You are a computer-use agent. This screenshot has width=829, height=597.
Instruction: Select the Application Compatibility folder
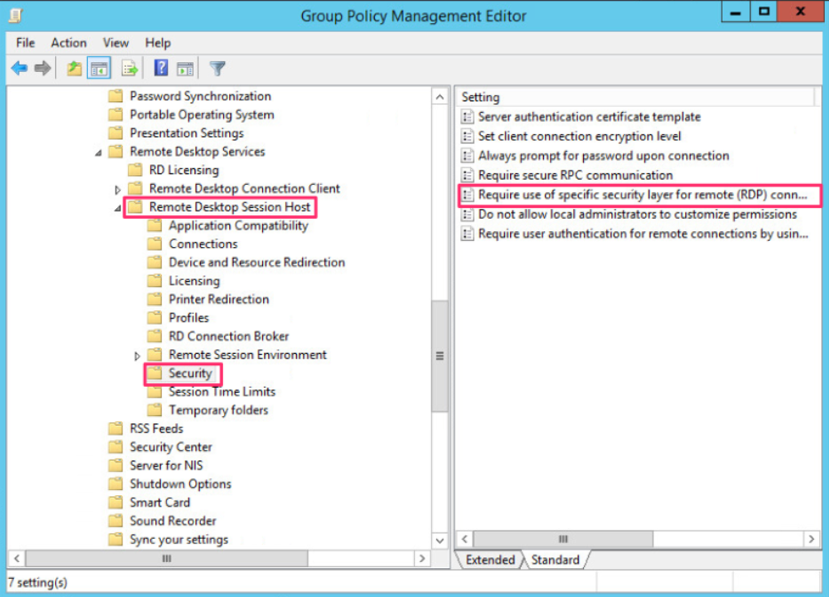tap(238, 226)
